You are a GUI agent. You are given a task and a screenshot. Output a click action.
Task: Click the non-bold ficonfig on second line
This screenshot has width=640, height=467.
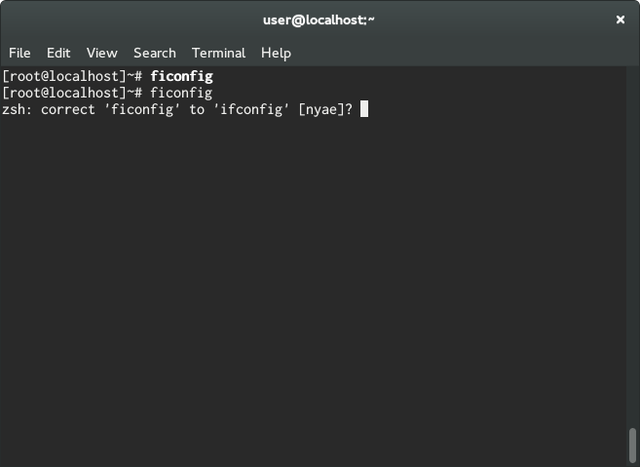click(181, 93)
